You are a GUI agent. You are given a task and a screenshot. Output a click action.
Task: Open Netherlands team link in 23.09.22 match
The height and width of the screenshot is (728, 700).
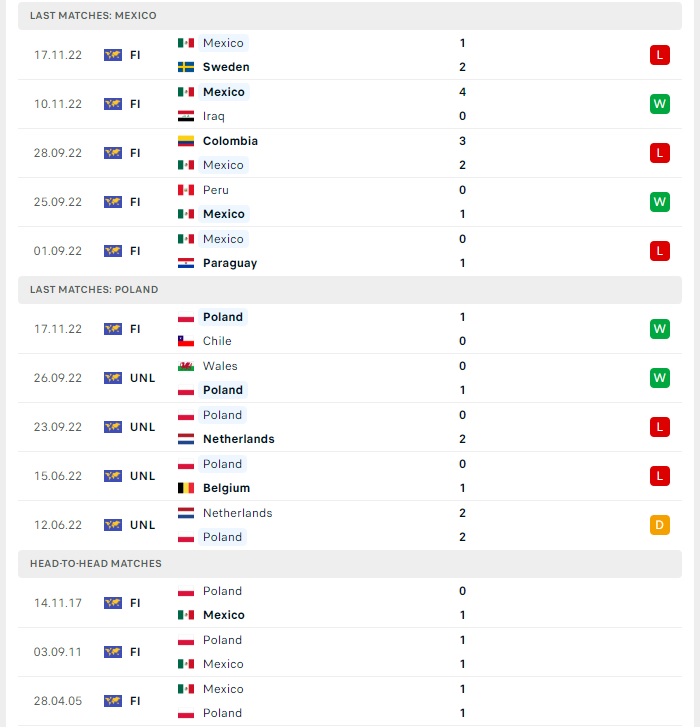[x=239, y=439]
